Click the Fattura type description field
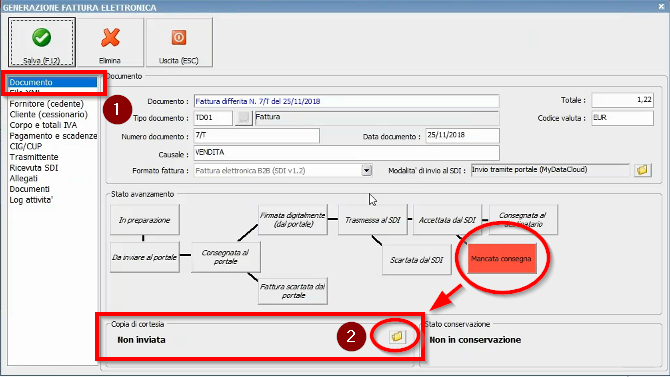 (x=377, y=118)
